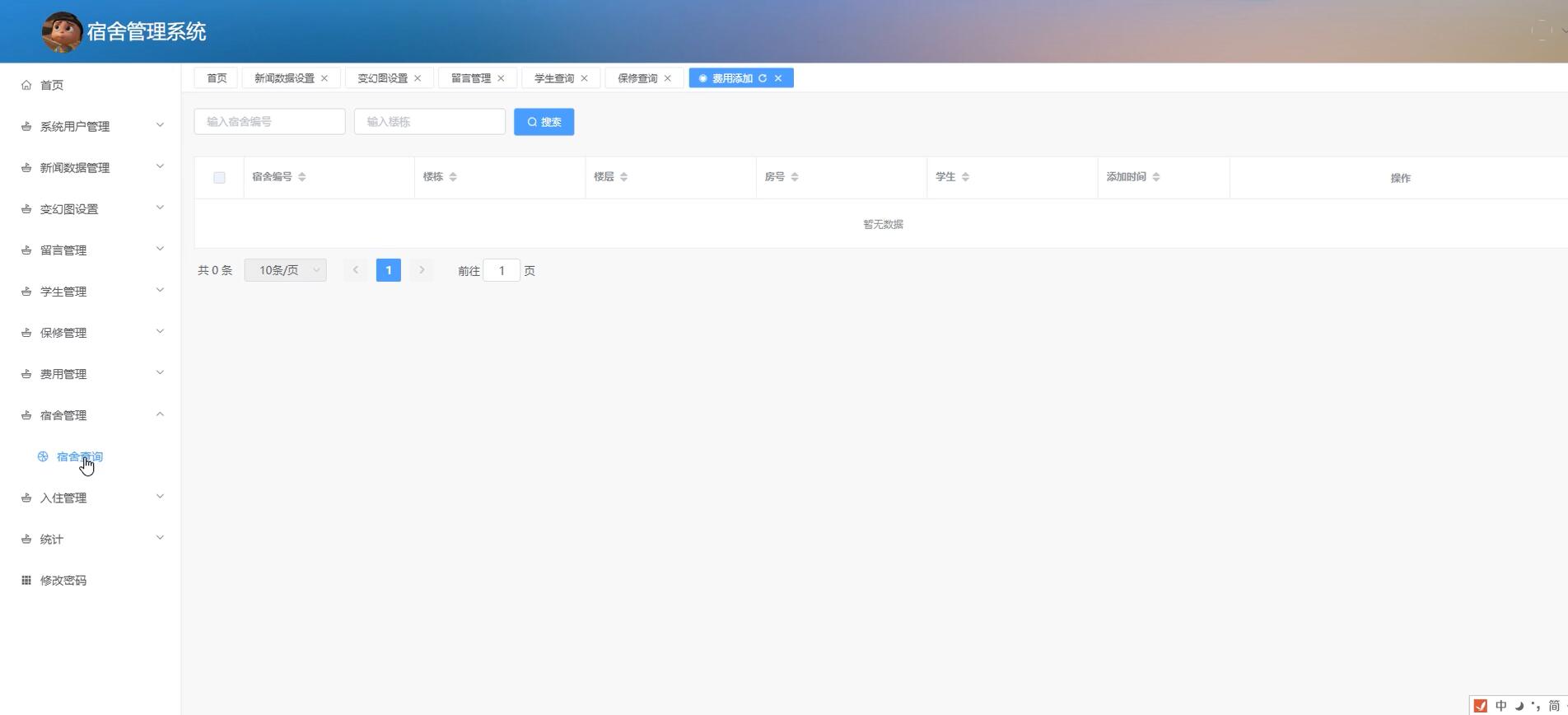
Task: Sort by 宿舍编号 column arrows
Action: pyautogui.click(x=302, y=177)
